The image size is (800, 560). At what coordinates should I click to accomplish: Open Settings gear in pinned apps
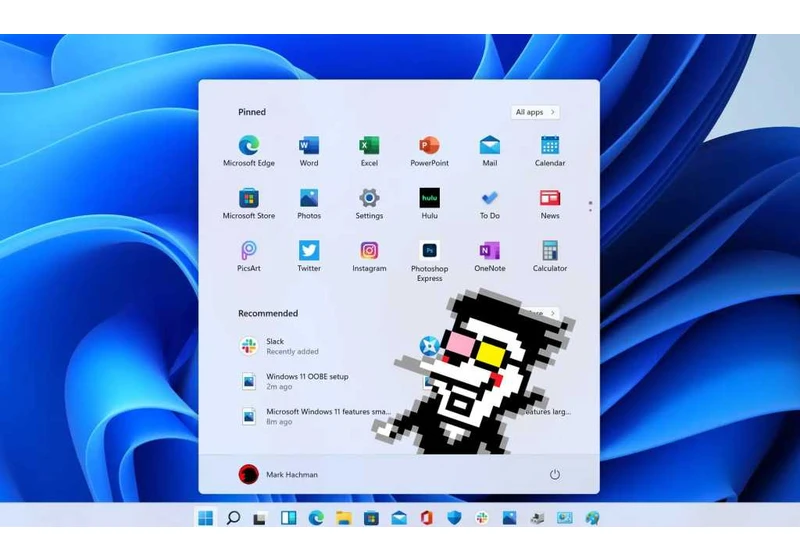pyautogui.click(x=369, y=203)
